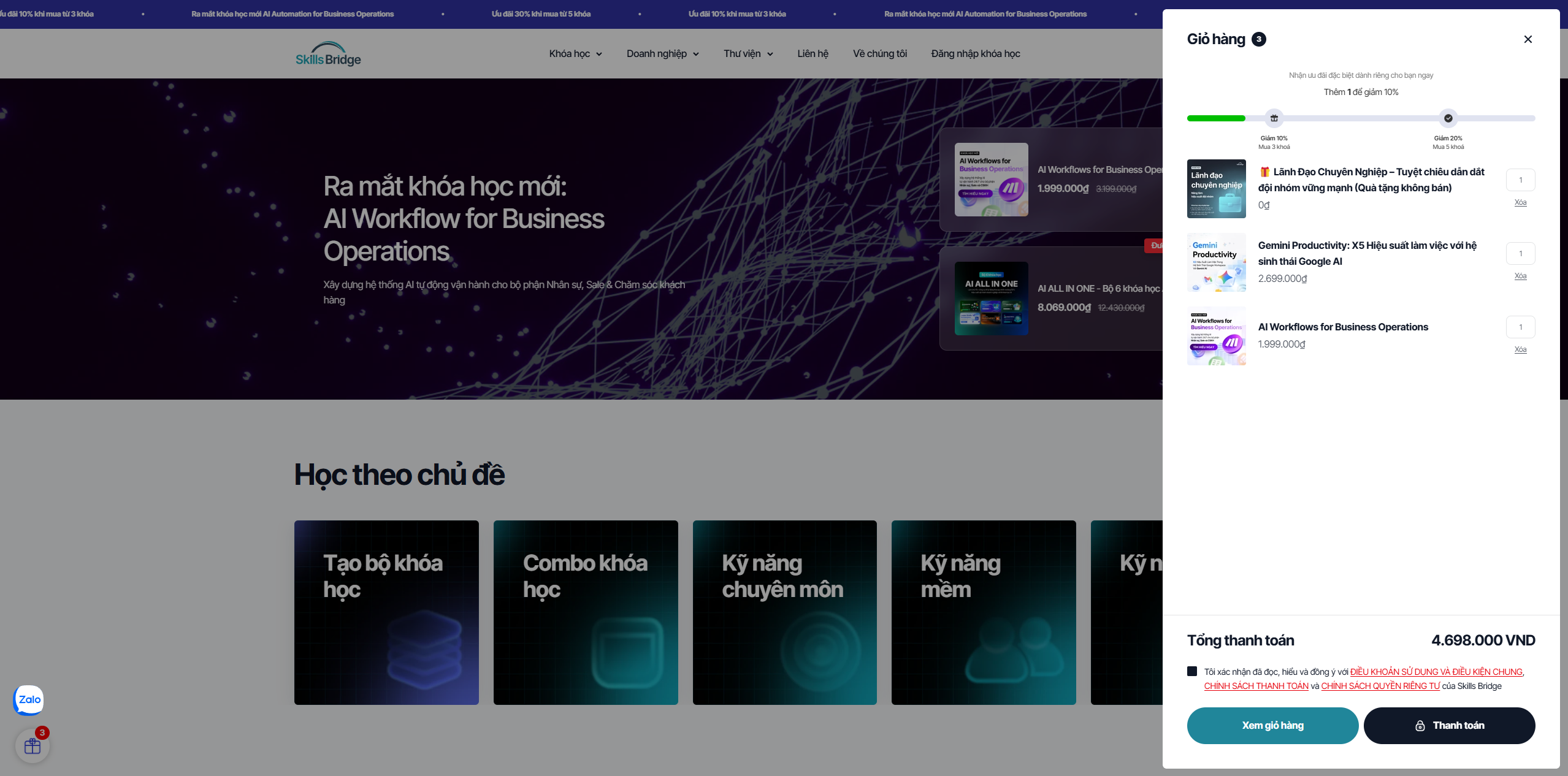This screenshot has height=776, width=1568.
Task: Click the green discount progress bar
Action: pos(1216,118)
